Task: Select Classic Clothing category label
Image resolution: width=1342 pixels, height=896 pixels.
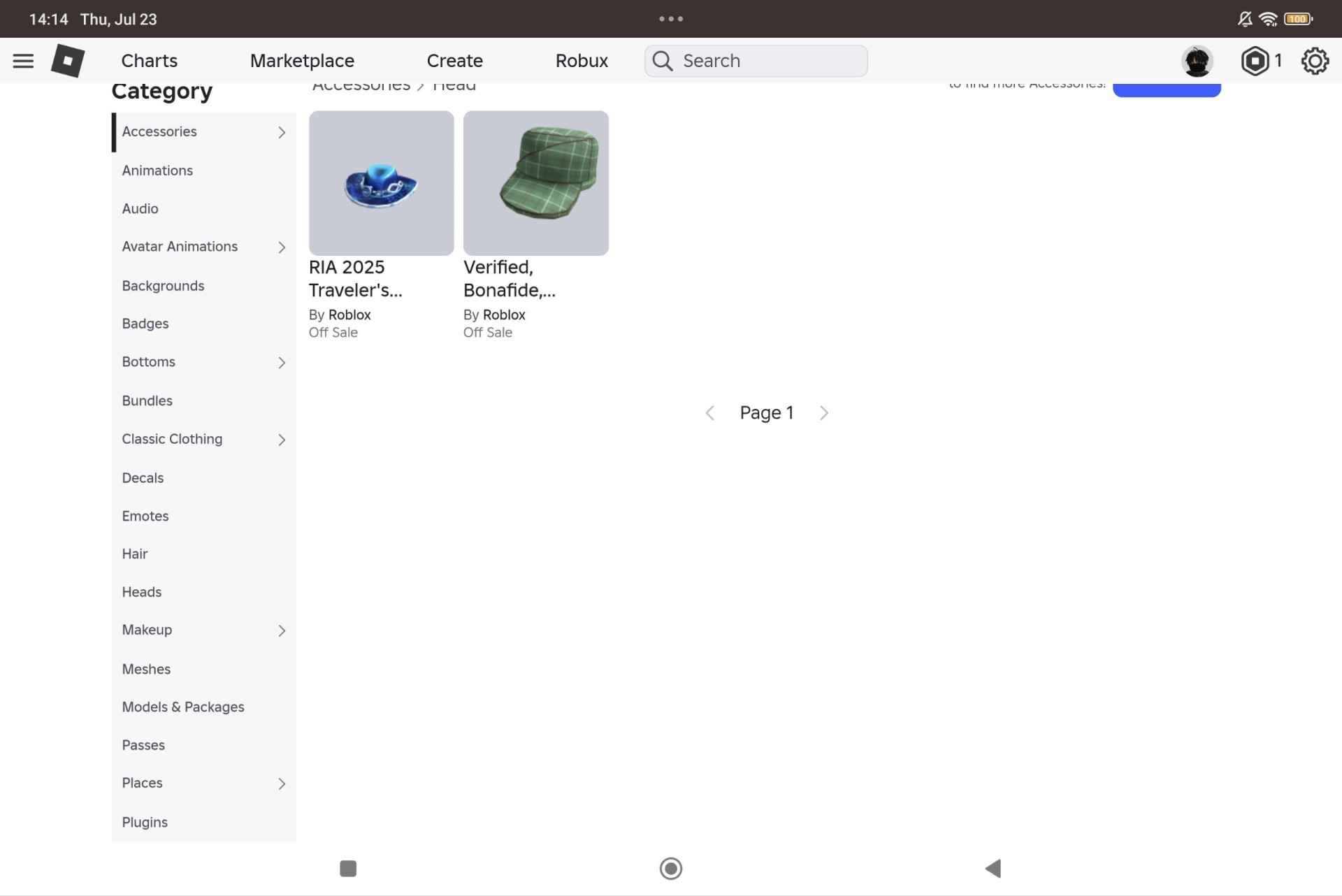Action: pyautogui.click(x=172, y=439)
